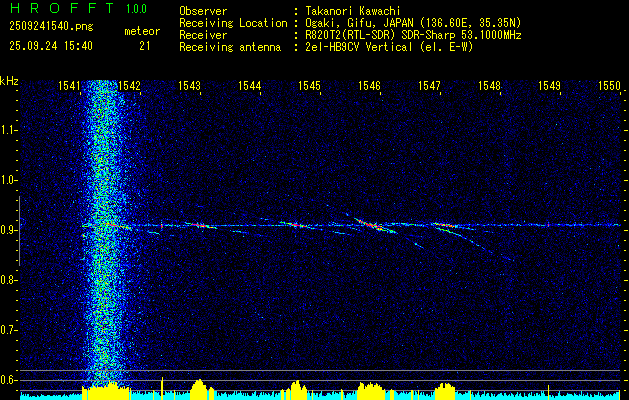Image resolution: width=629 pixels, height=400 pixels.
Task: Click the meteor count 21
Action: pyautogui.click(x=145, y=46)
